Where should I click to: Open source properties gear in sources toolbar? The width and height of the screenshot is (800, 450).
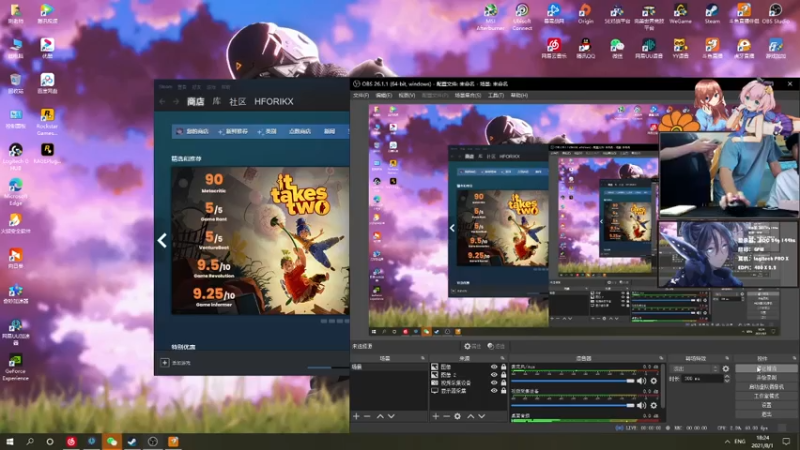[x=458, y=416]
